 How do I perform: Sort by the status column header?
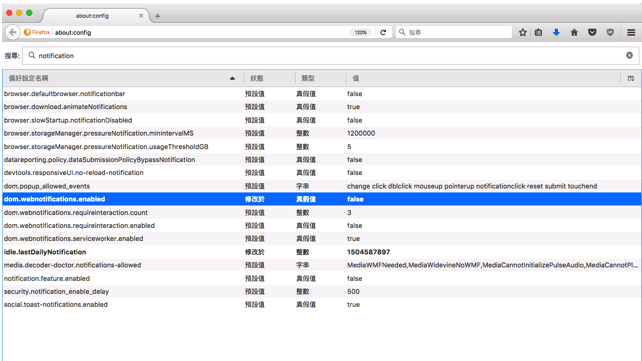click(269, 78)
